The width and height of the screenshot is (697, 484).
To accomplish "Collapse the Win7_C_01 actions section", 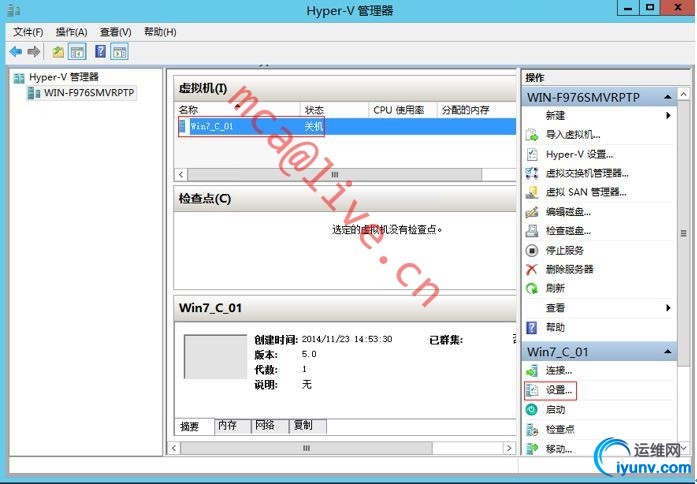I will point(668,352).
